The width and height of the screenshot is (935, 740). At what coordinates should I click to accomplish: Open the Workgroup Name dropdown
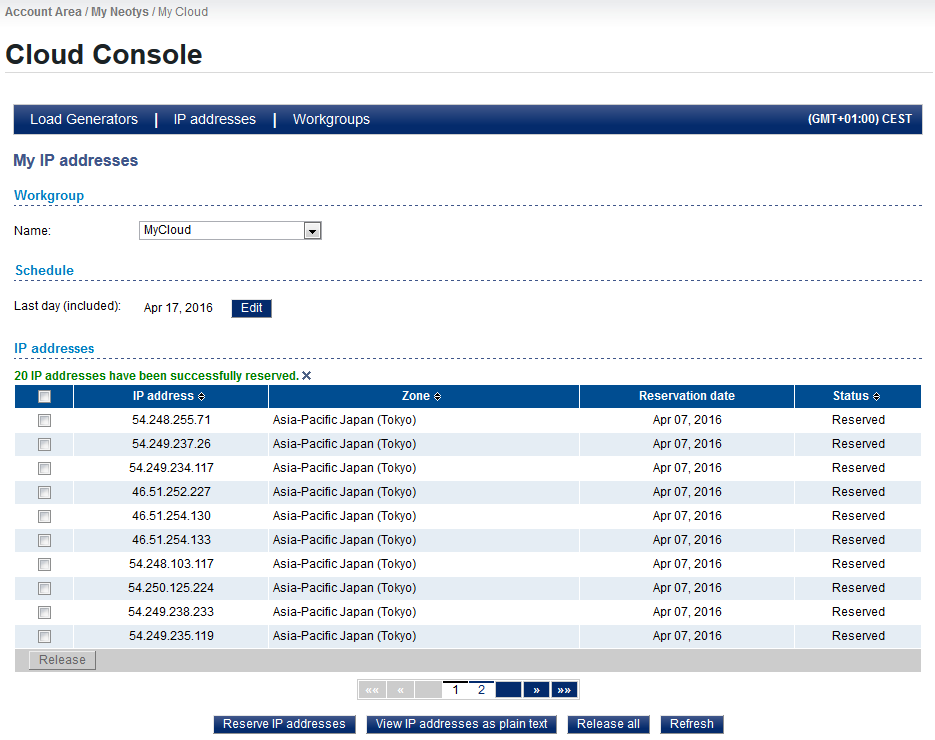(312, 231)
